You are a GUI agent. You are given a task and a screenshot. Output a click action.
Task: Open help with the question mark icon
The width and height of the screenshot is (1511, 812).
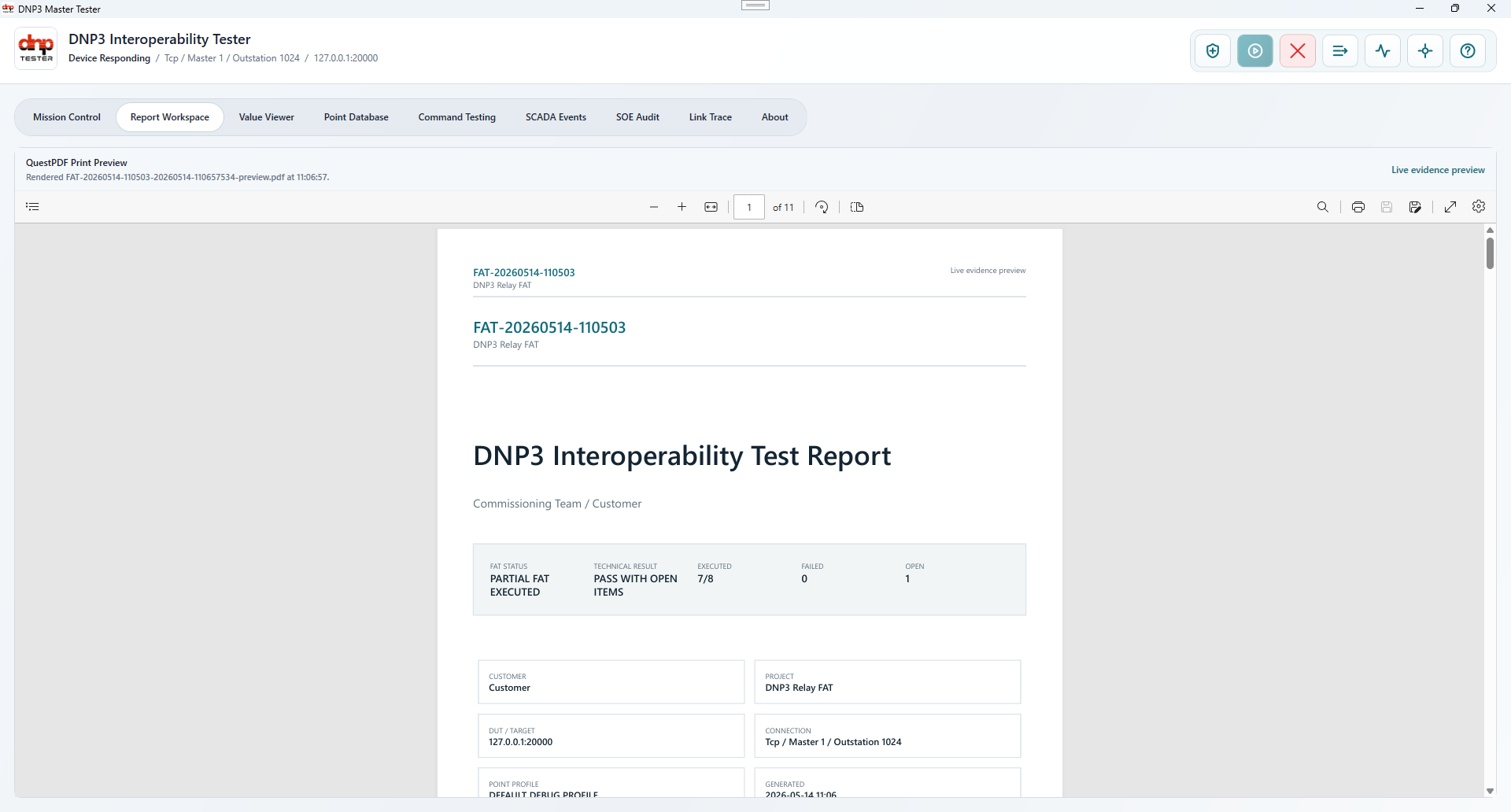click(x=1468, y=51)
